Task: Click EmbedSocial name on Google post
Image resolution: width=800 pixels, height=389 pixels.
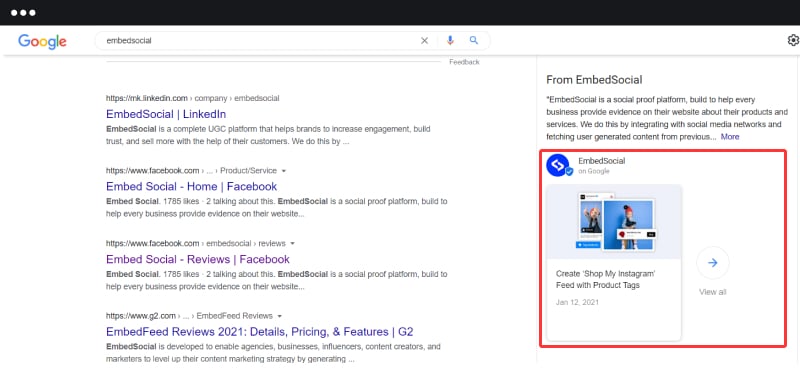Action: pyautogui.click(x=602, y=161)
